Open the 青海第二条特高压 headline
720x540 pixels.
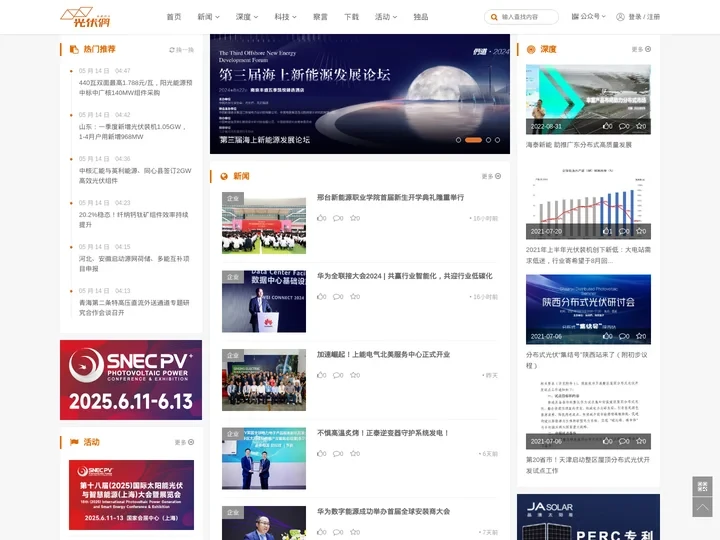point(134,308)
